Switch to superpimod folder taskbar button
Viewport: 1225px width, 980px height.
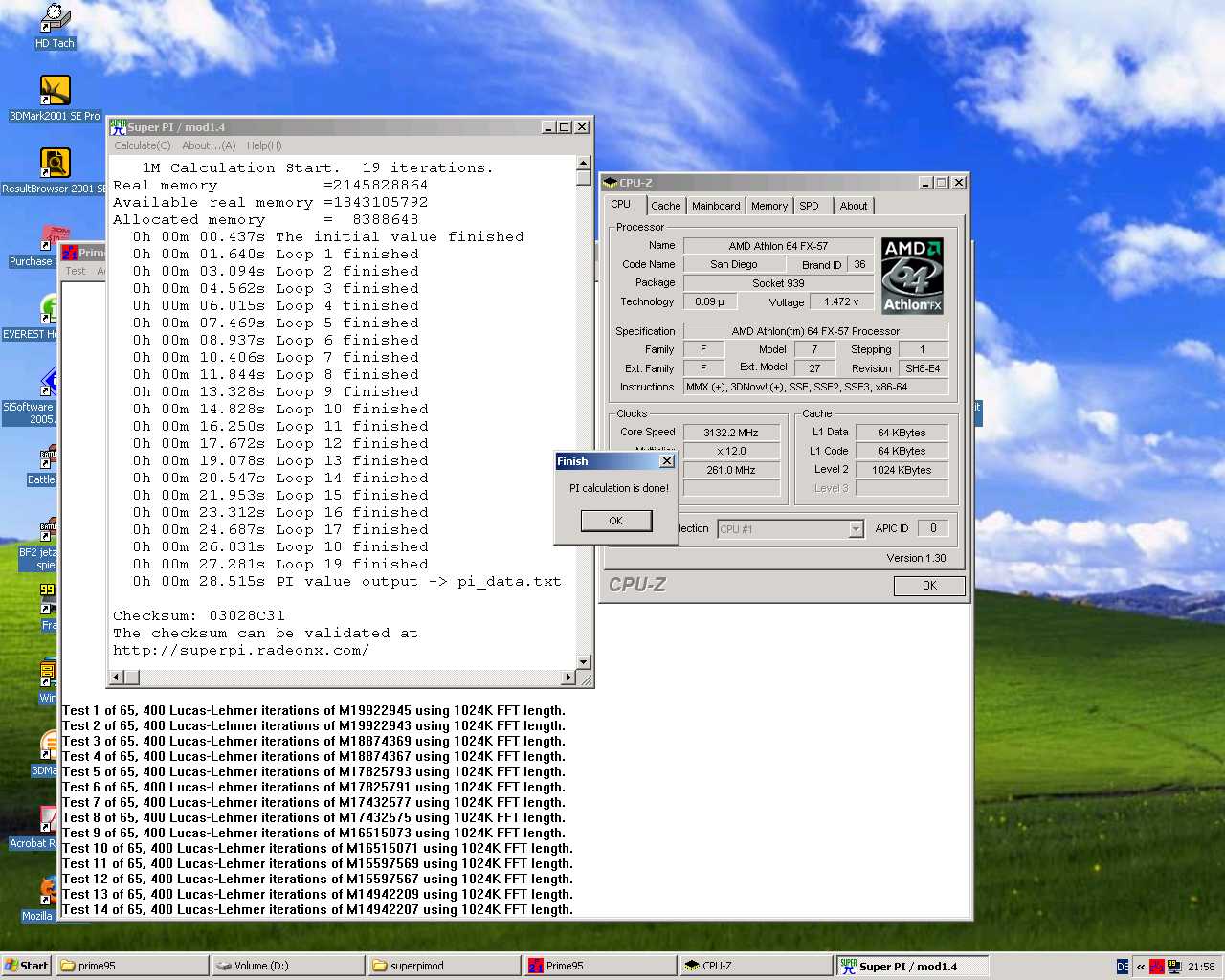(x=444, y=966)
